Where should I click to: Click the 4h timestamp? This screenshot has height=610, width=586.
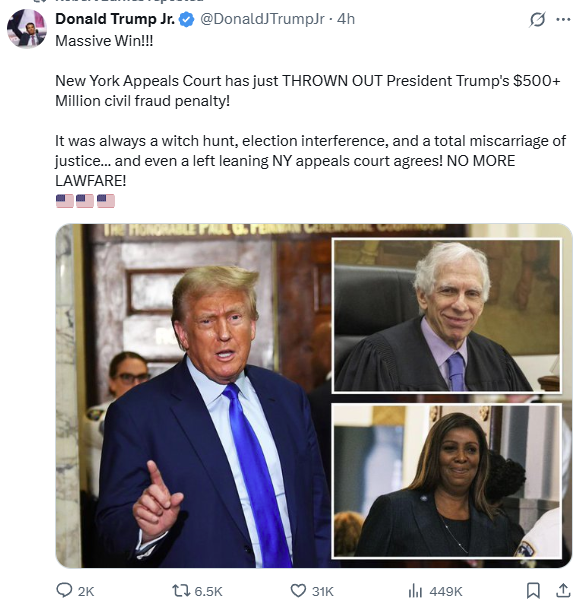tap(346, 19)
